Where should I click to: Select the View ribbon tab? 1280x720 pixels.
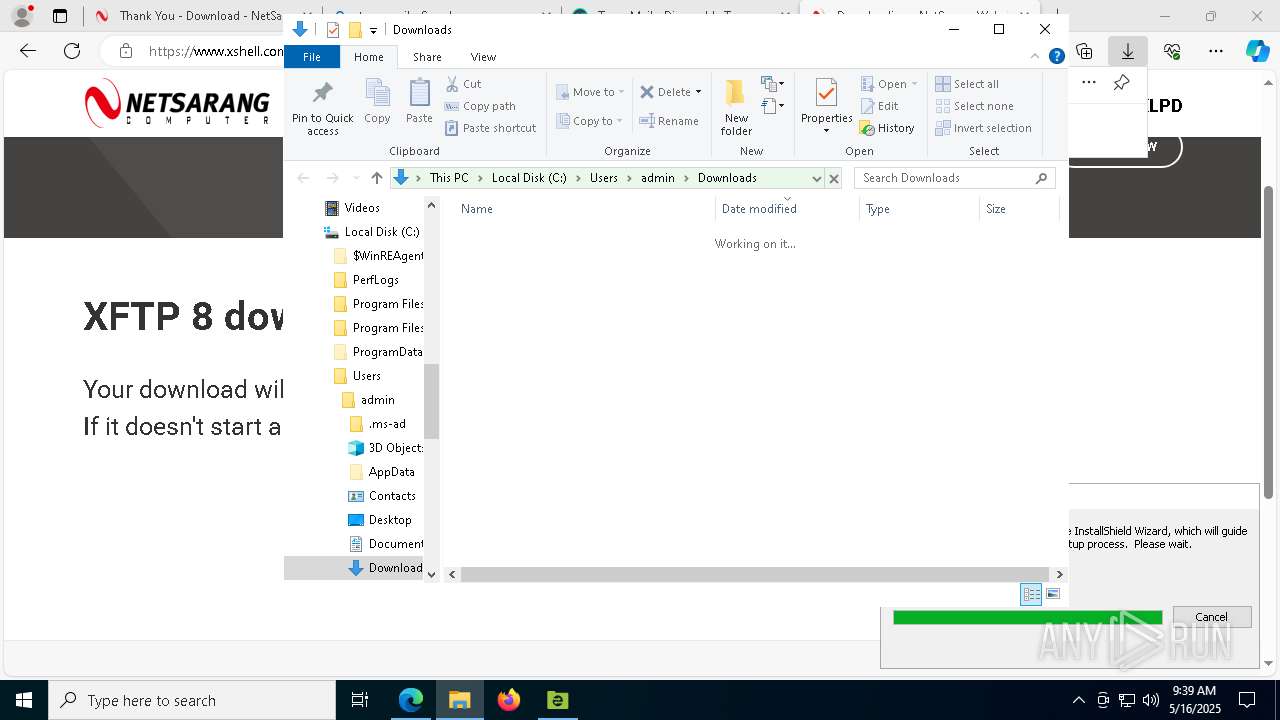(x=483, y=57)
